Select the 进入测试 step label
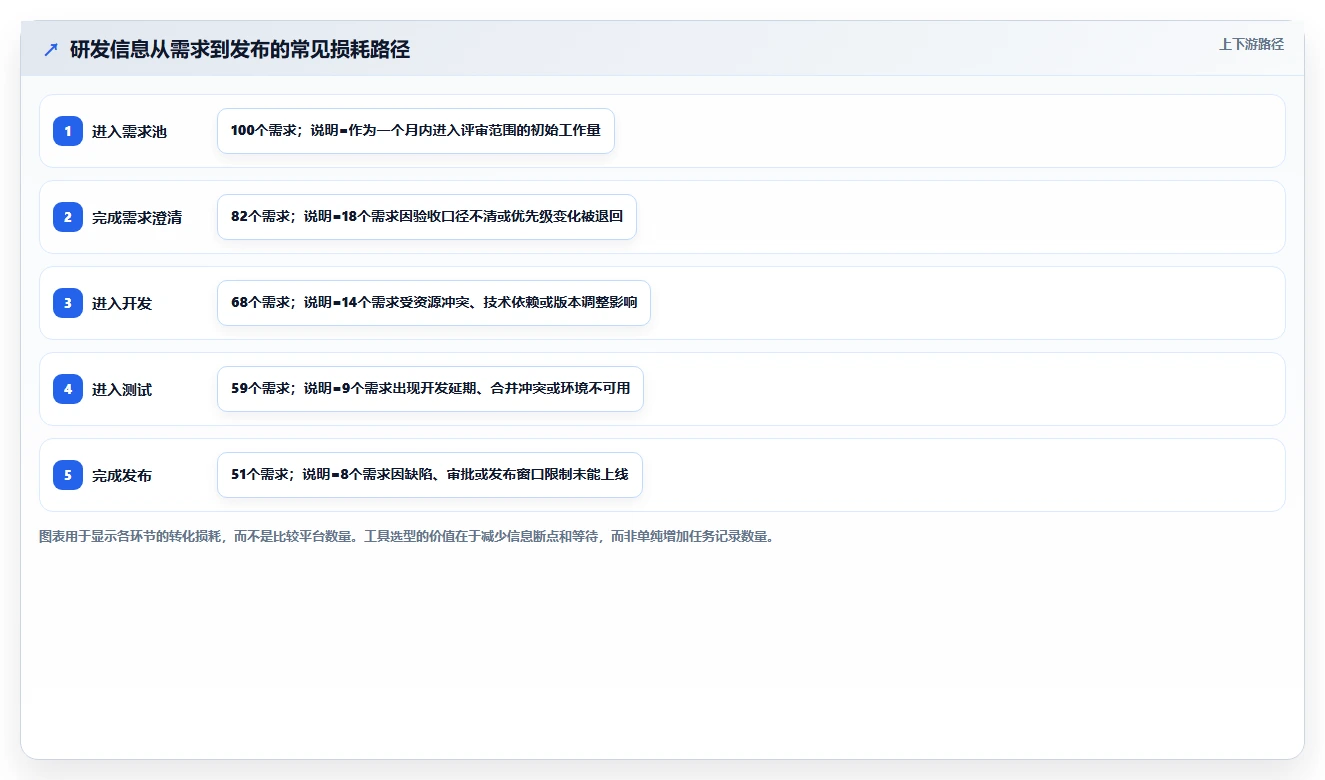The height and width of the screenshot is (780, 1325). pos(122,390)
